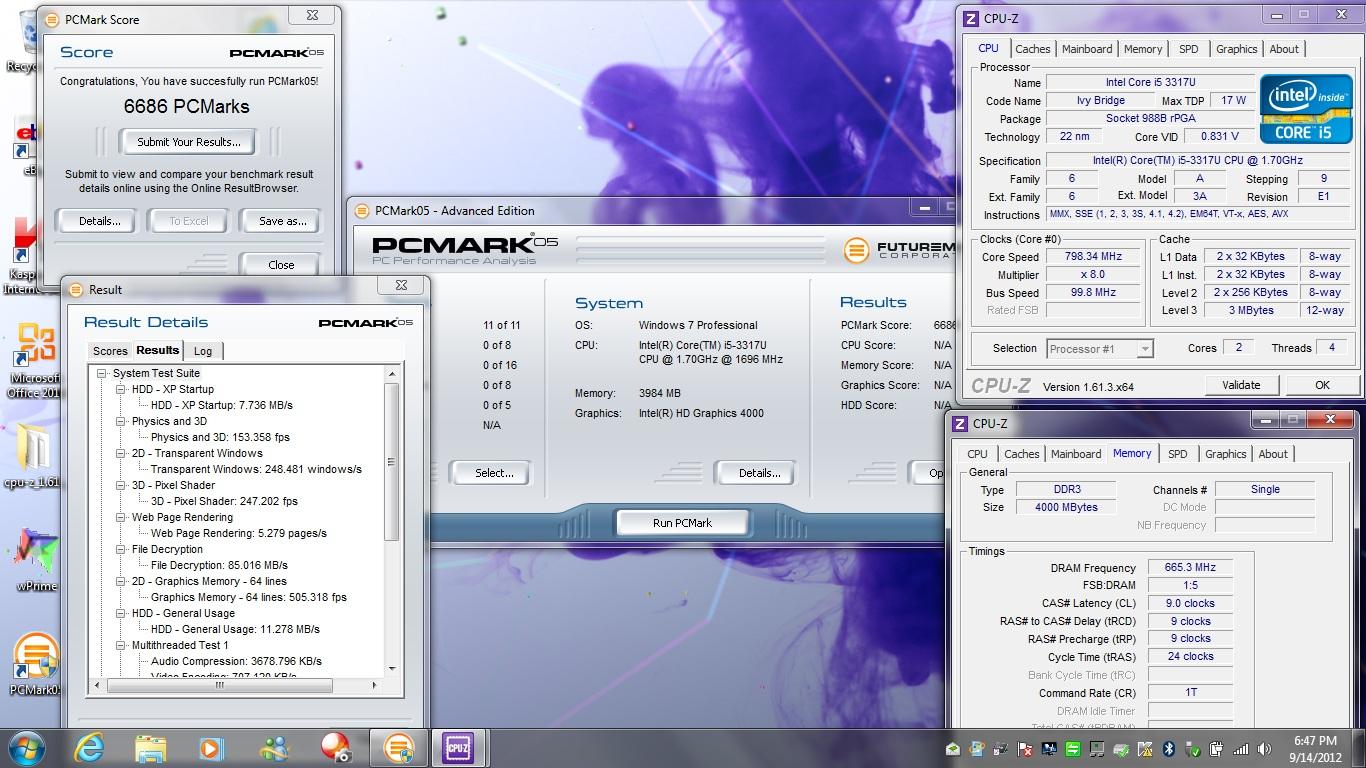Screen dimensions: 1366x768
Task: Open the Start menu orb
Action: tap(26, 747)
